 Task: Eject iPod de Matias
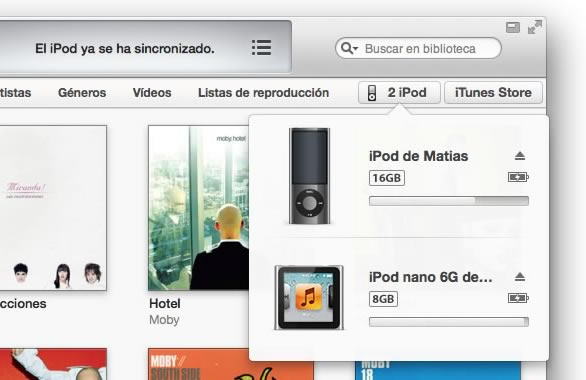(520, 155)
